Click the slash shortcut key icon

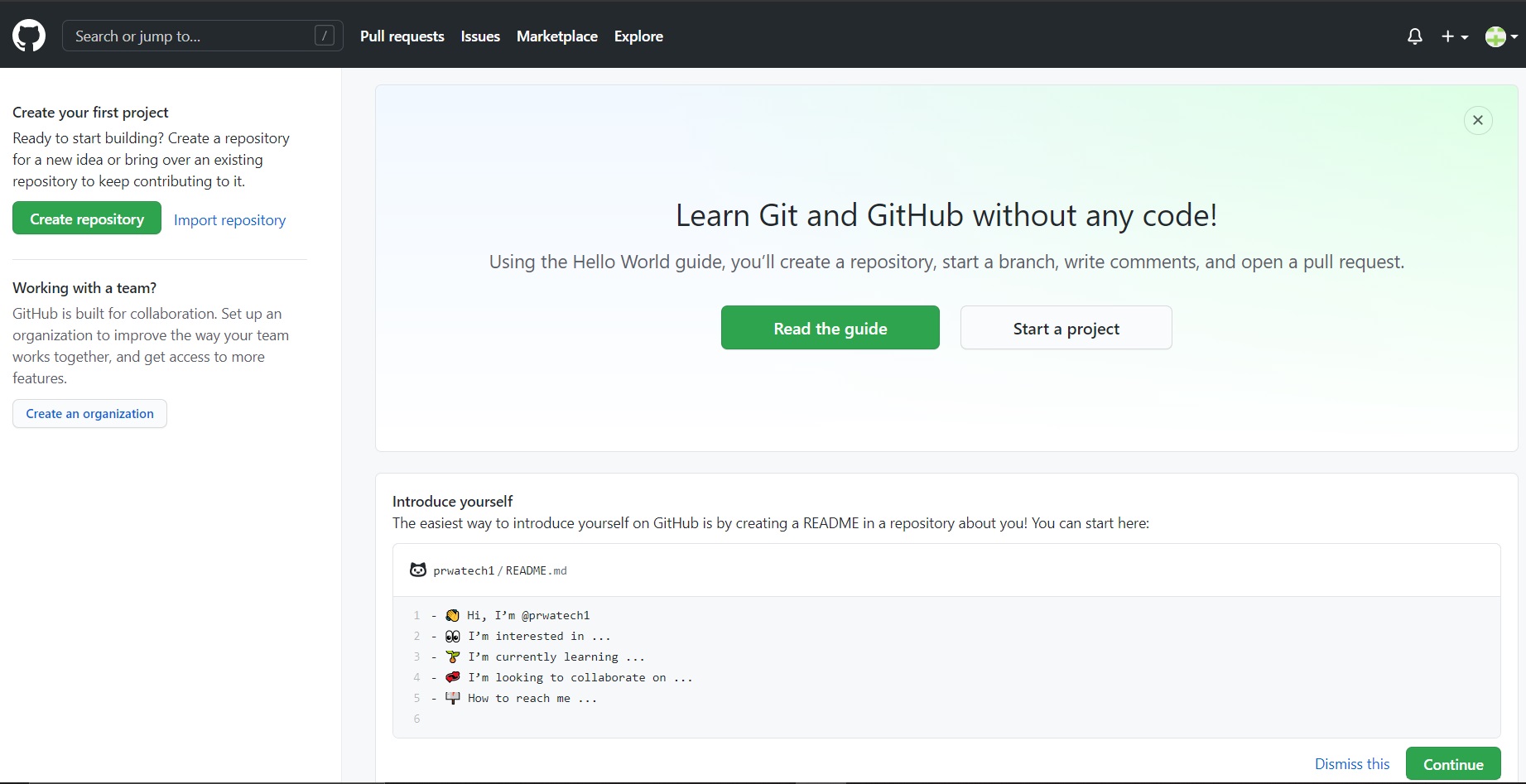coord(325,36)
